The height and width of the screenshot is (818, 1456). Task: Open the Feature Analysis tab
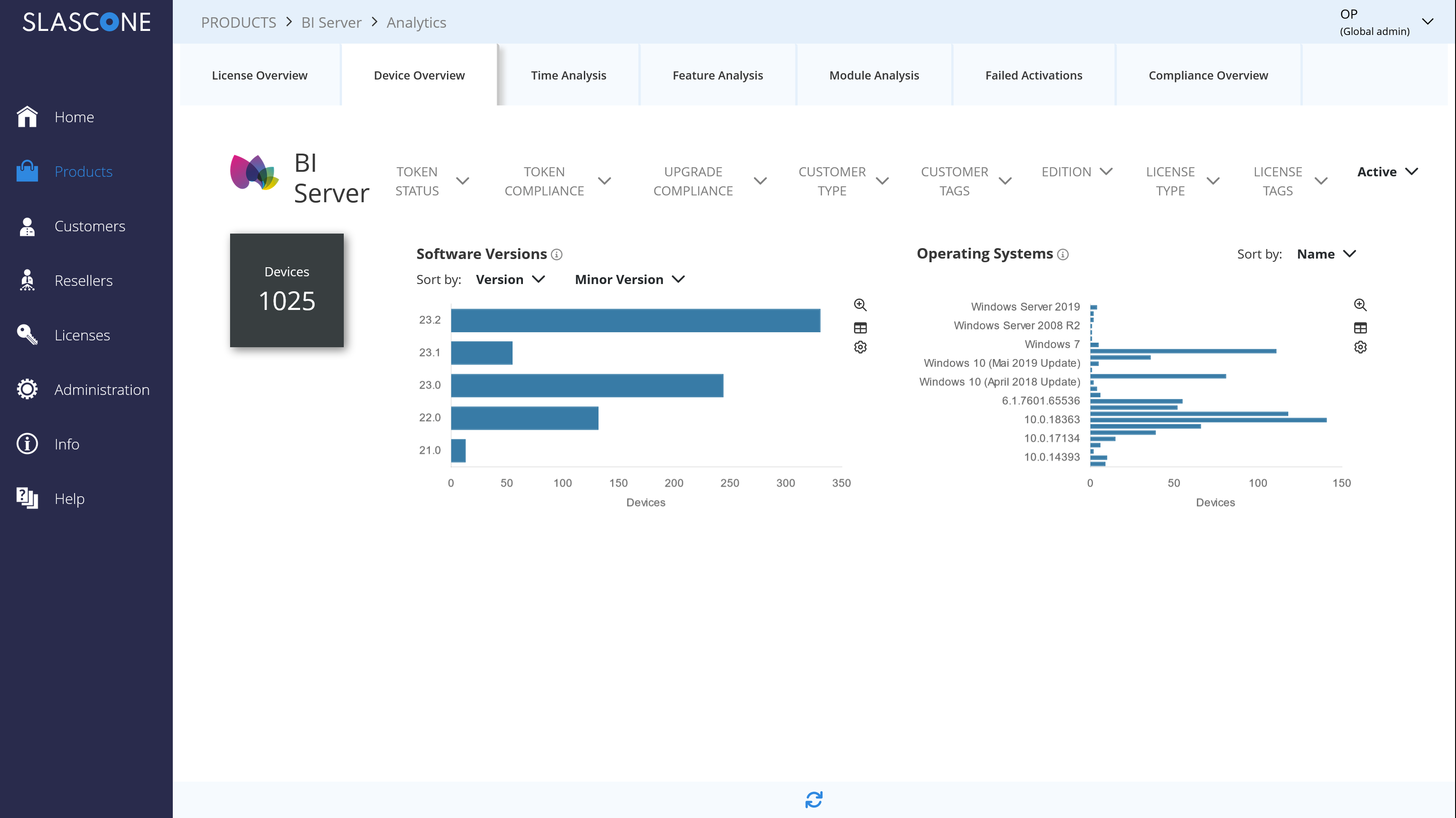(x=718, y=75)
